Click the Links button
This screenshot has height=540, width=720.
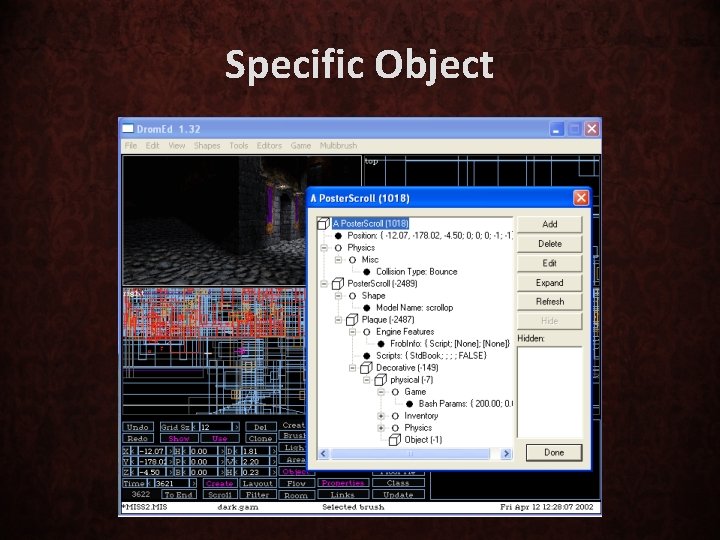[343, 495]
